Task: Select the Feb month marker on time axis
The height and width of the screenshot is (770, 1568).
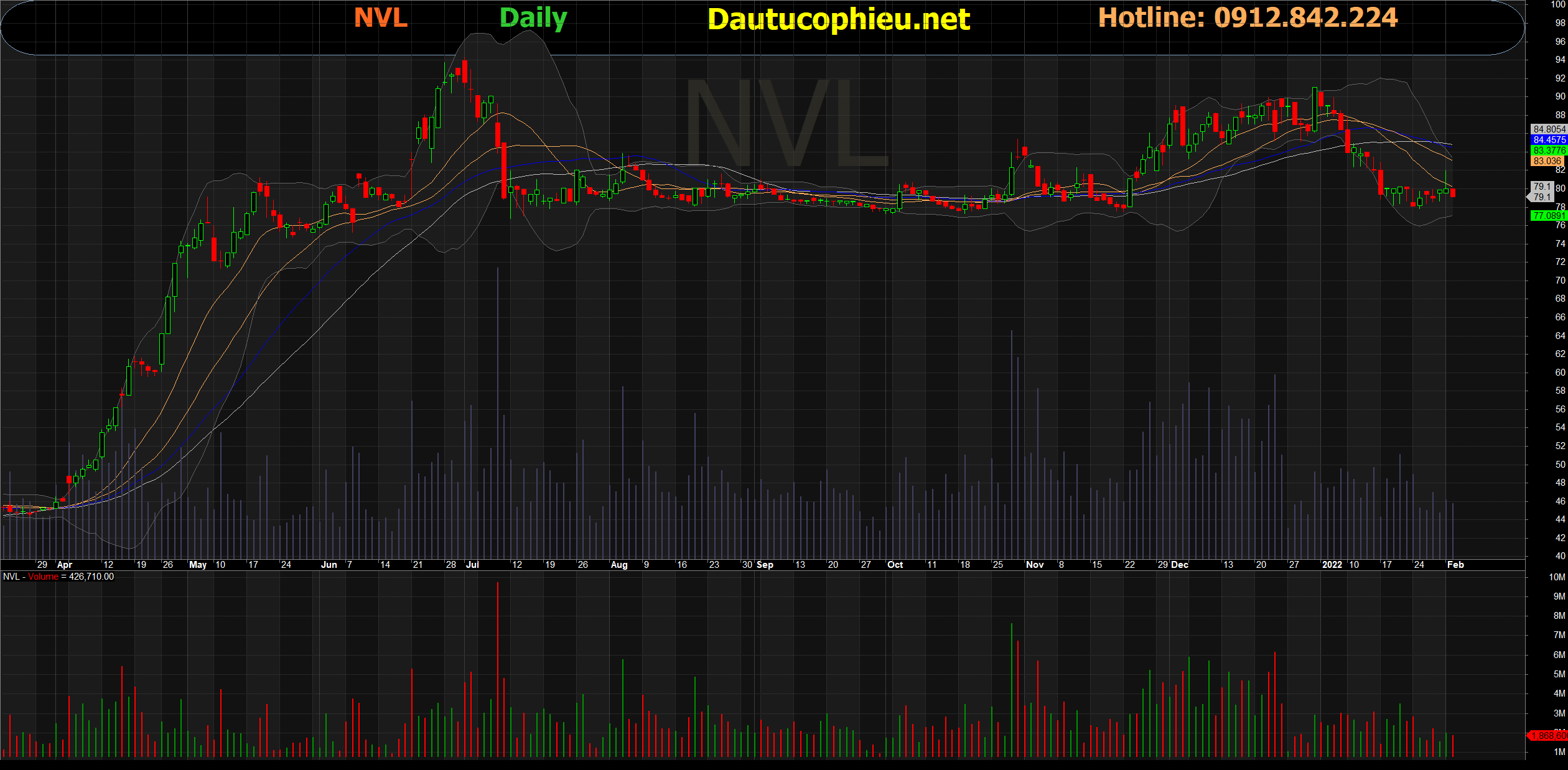Action: point(1455,565)
